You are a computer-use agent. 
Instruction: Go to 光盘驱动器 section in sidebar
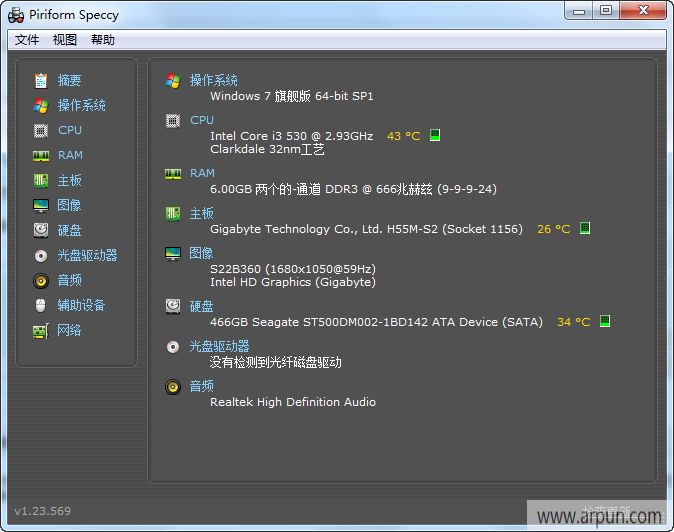coord(88,256)
